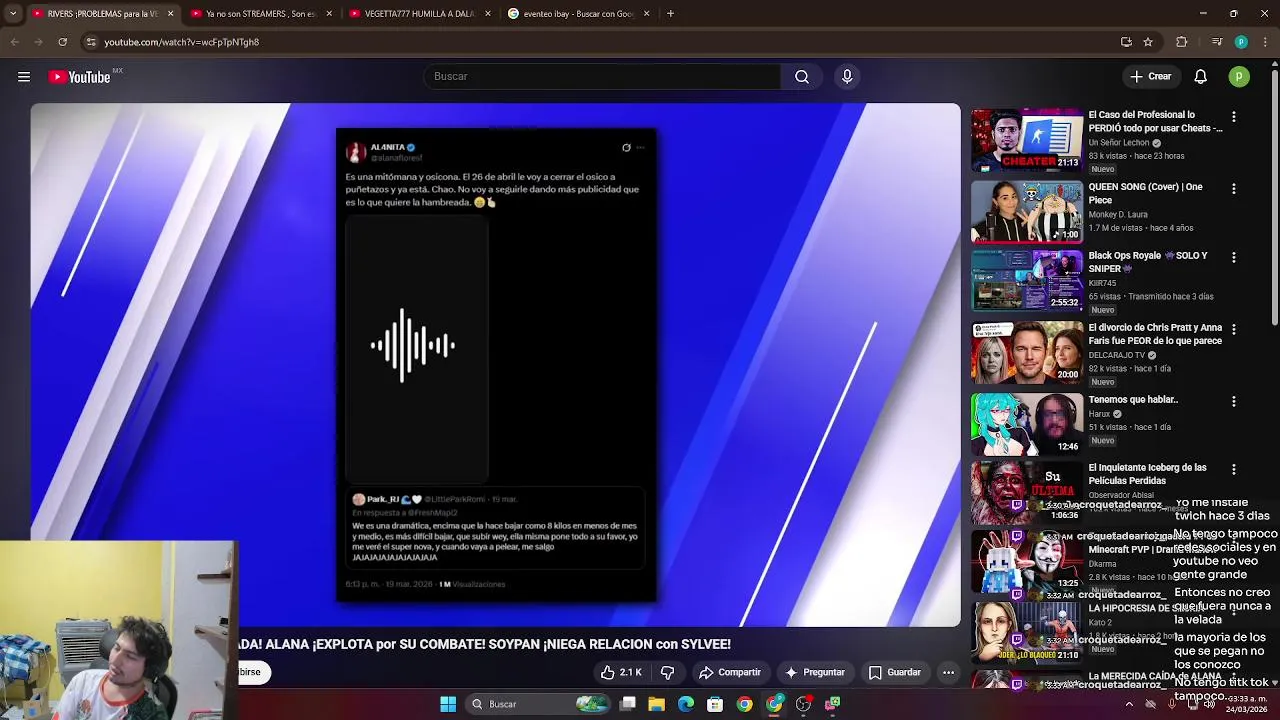Switch to eventeo ibay Google search tab
1280x720 pixels.
click(x=578, y=14)
